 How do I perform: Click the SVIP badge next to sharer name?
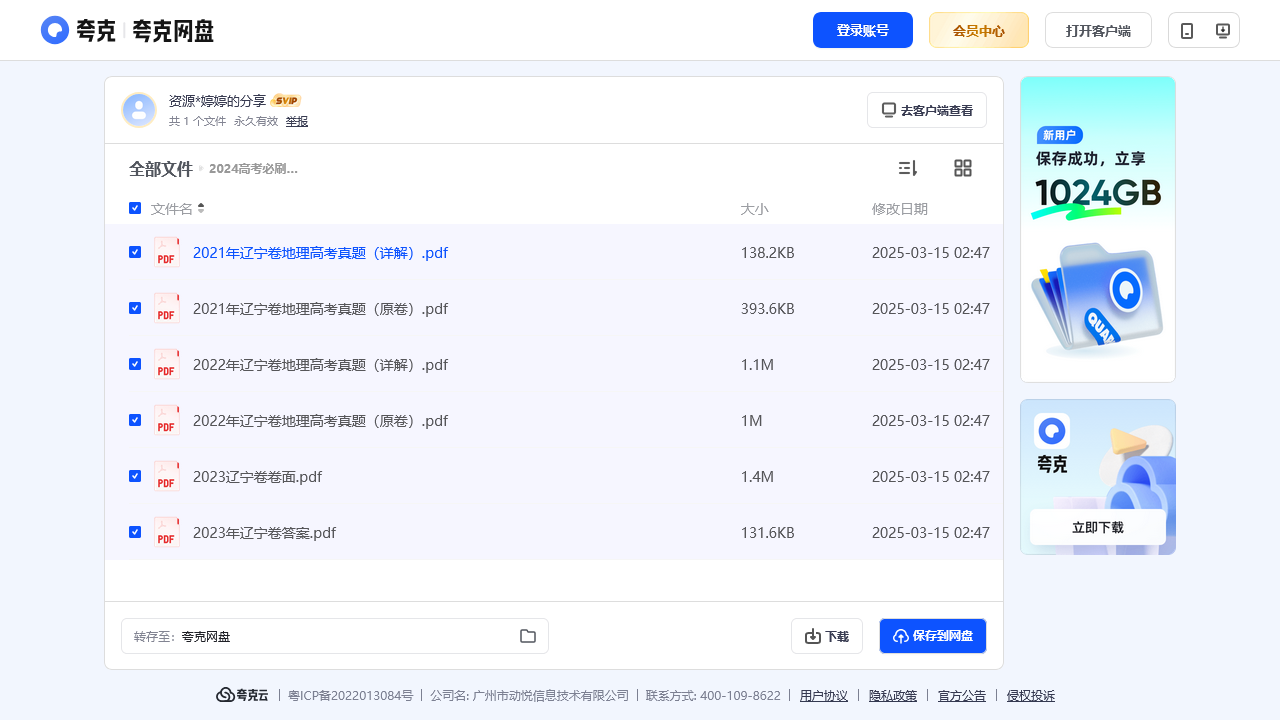point(287,101)
